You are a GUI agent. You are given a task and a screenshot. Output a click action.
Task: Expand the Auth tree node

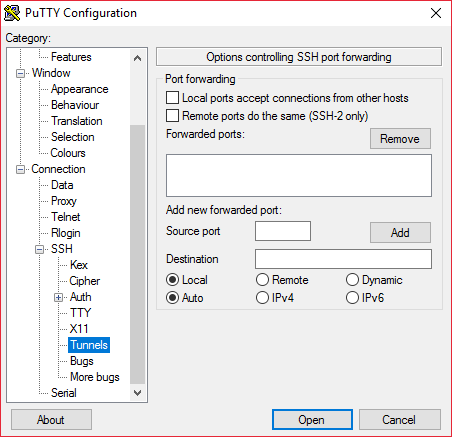[58, 297]
